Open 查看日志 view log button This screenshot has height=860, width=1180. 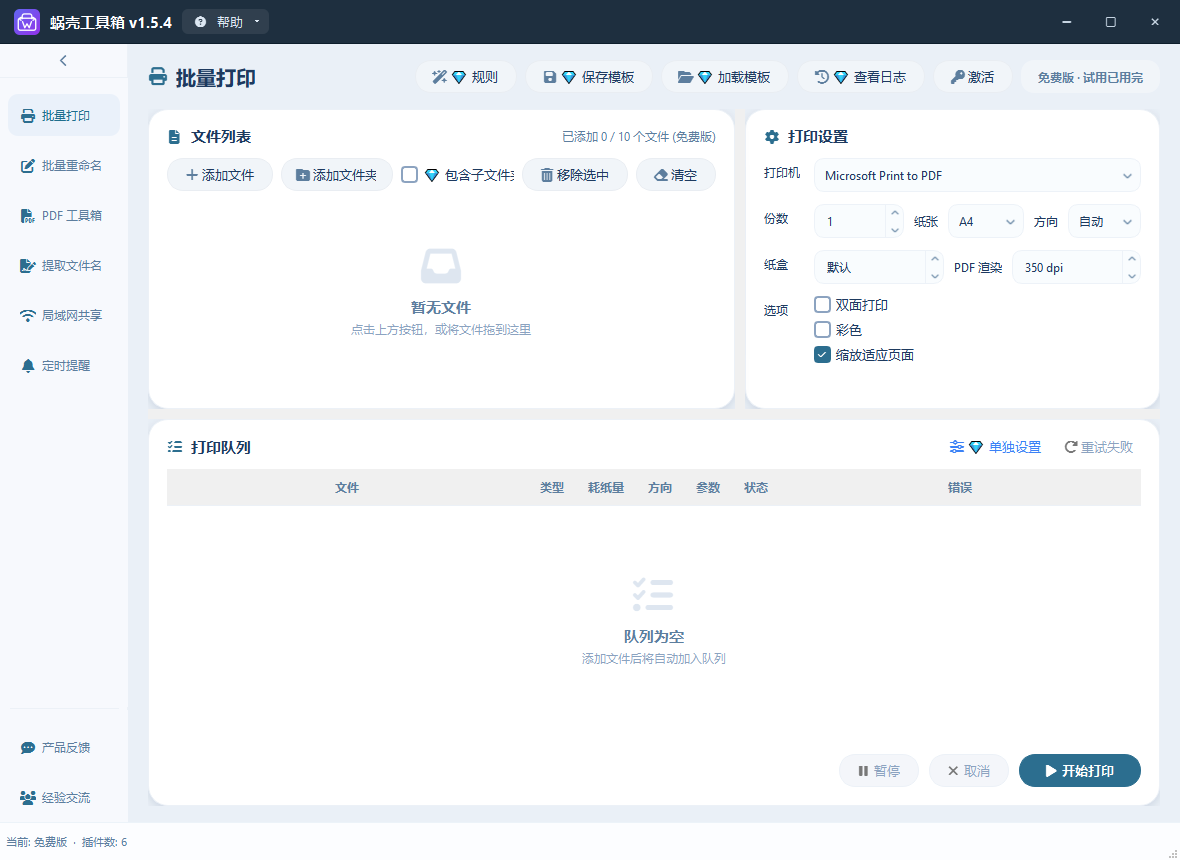pos(860,77)
